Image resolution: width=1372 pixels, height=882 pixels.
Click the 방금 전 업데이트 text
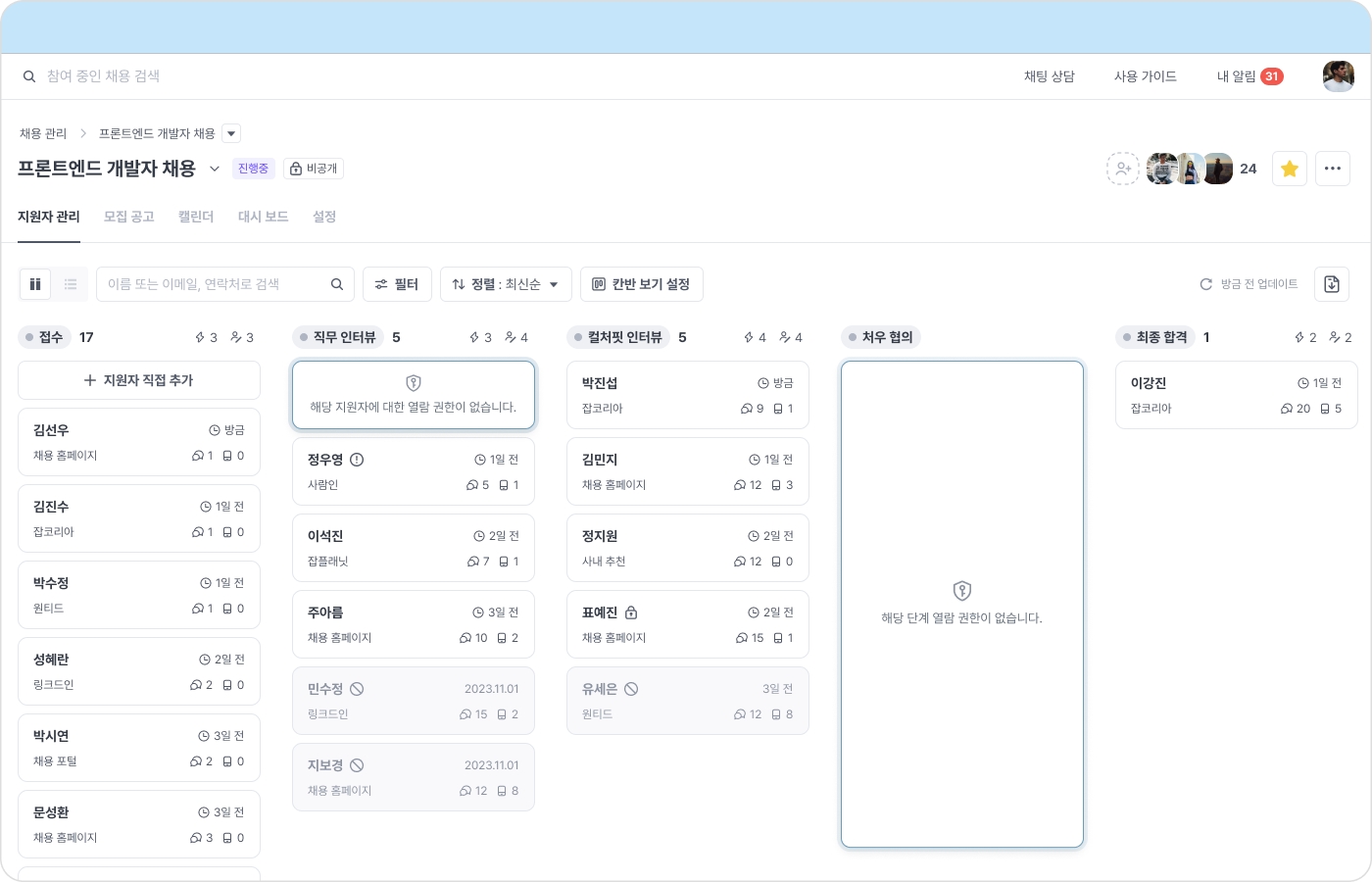pos(1259,284)
